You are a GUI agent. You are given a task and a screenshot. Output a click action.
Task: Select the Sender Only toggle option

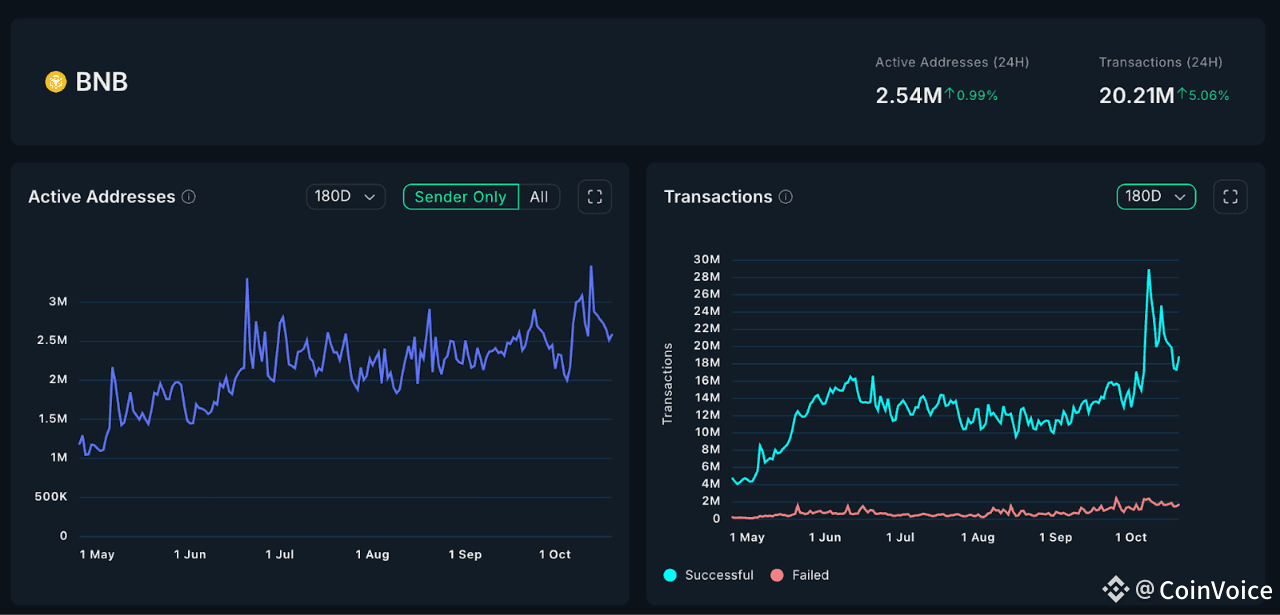[461, 197]
